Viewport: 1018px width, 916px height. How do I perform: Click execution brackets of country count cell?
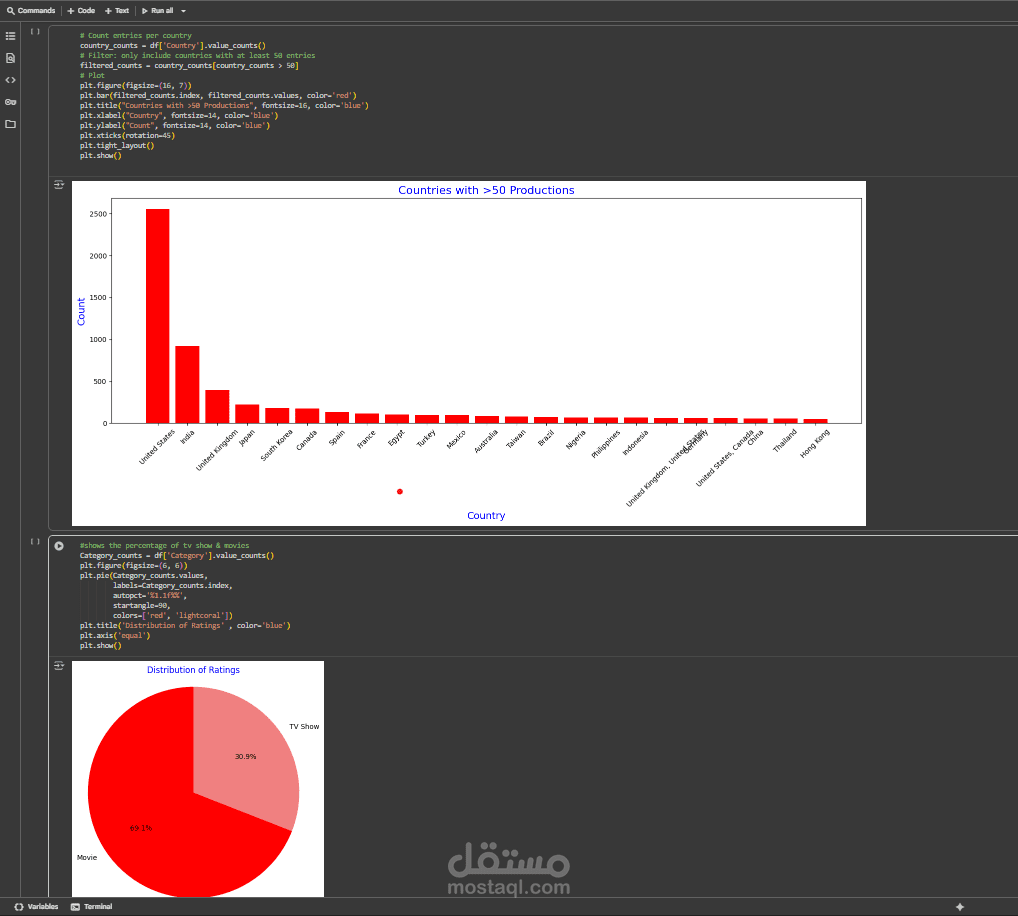click(x=35, y=31)
